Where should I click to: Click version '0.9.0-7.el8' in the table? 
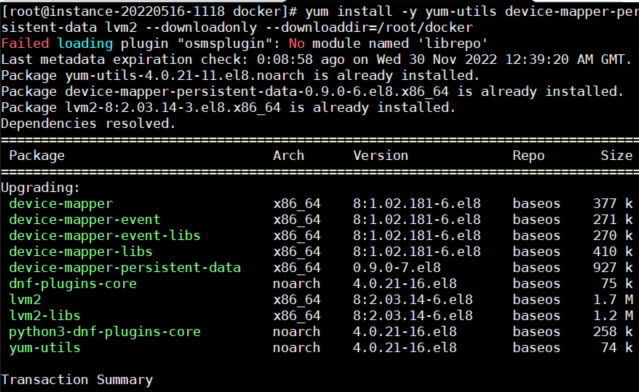[x=397, y=267]
